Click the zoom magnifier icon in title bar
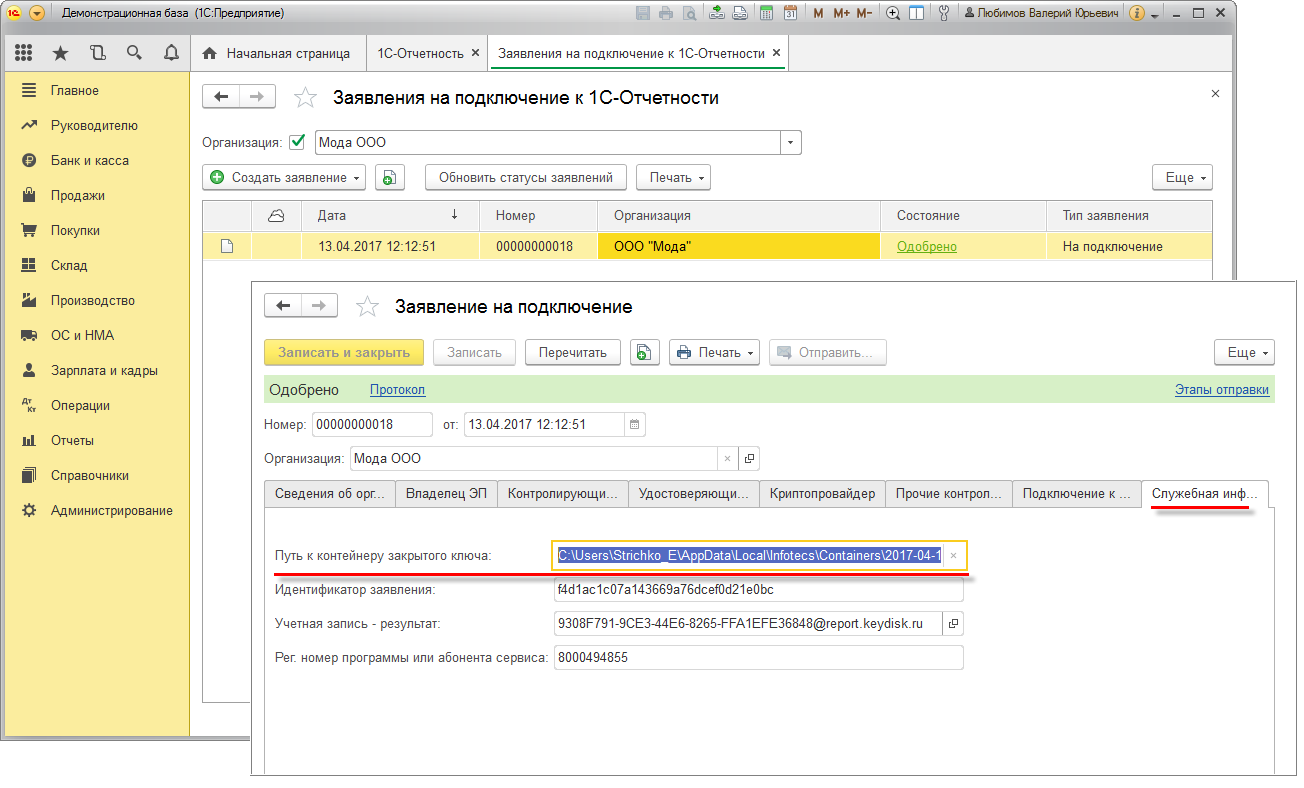The image size is (1304, 788). point(893,13)
